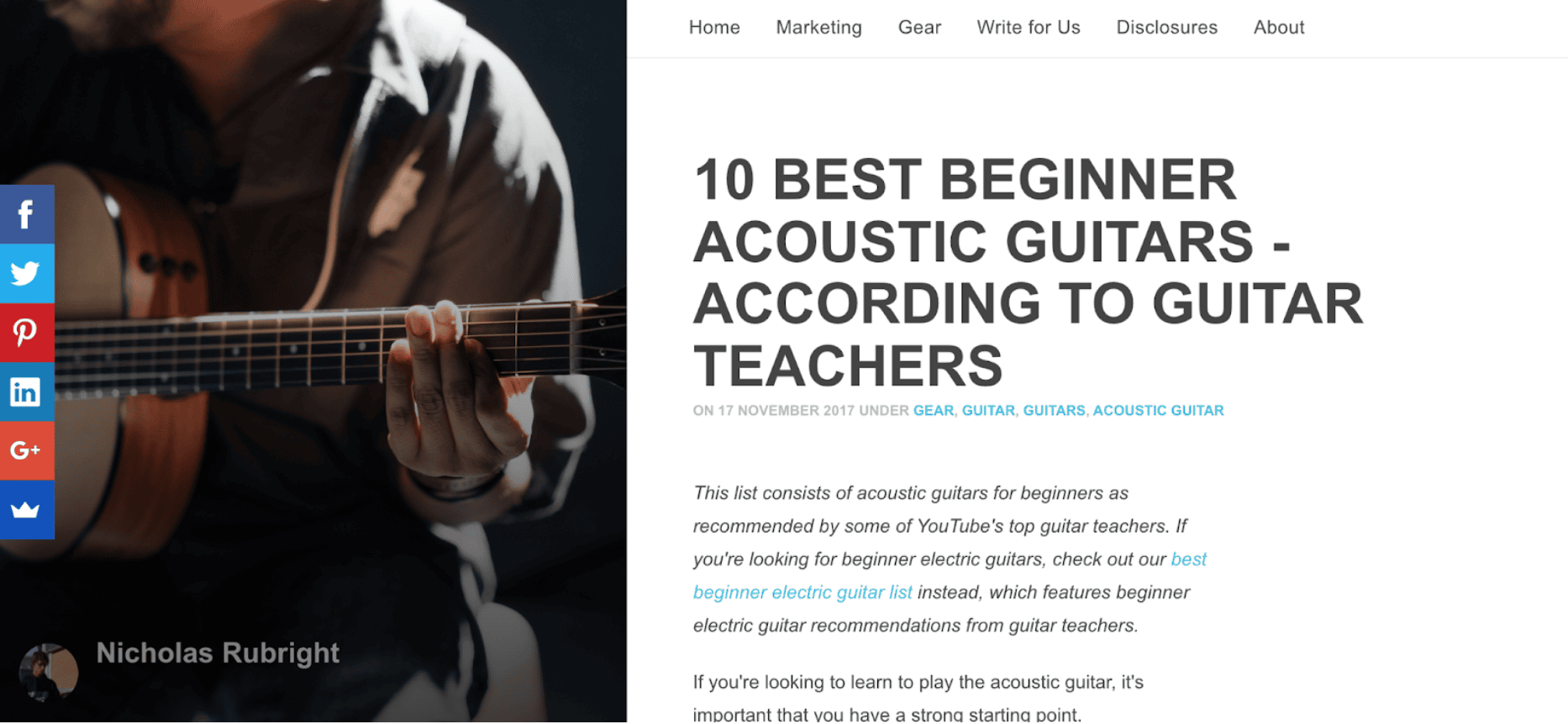The height and width of the screenshot is (724, 1568).
Task: Open the GEAR category tag
Action: pos(934,411)
